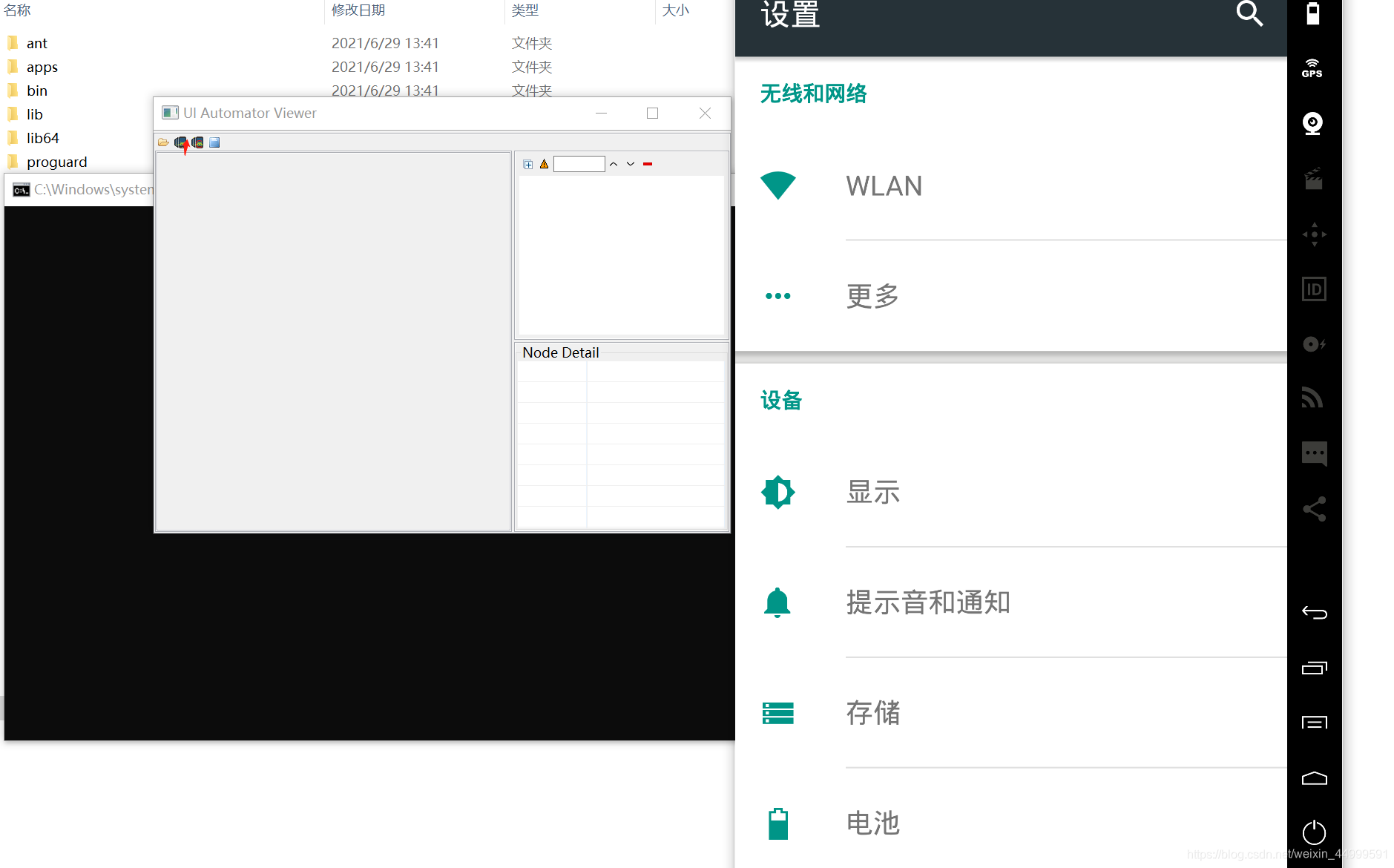The image size is (1394, 868).
Task: Open the emulator battery widget
Action: [x=1313, y=13]
